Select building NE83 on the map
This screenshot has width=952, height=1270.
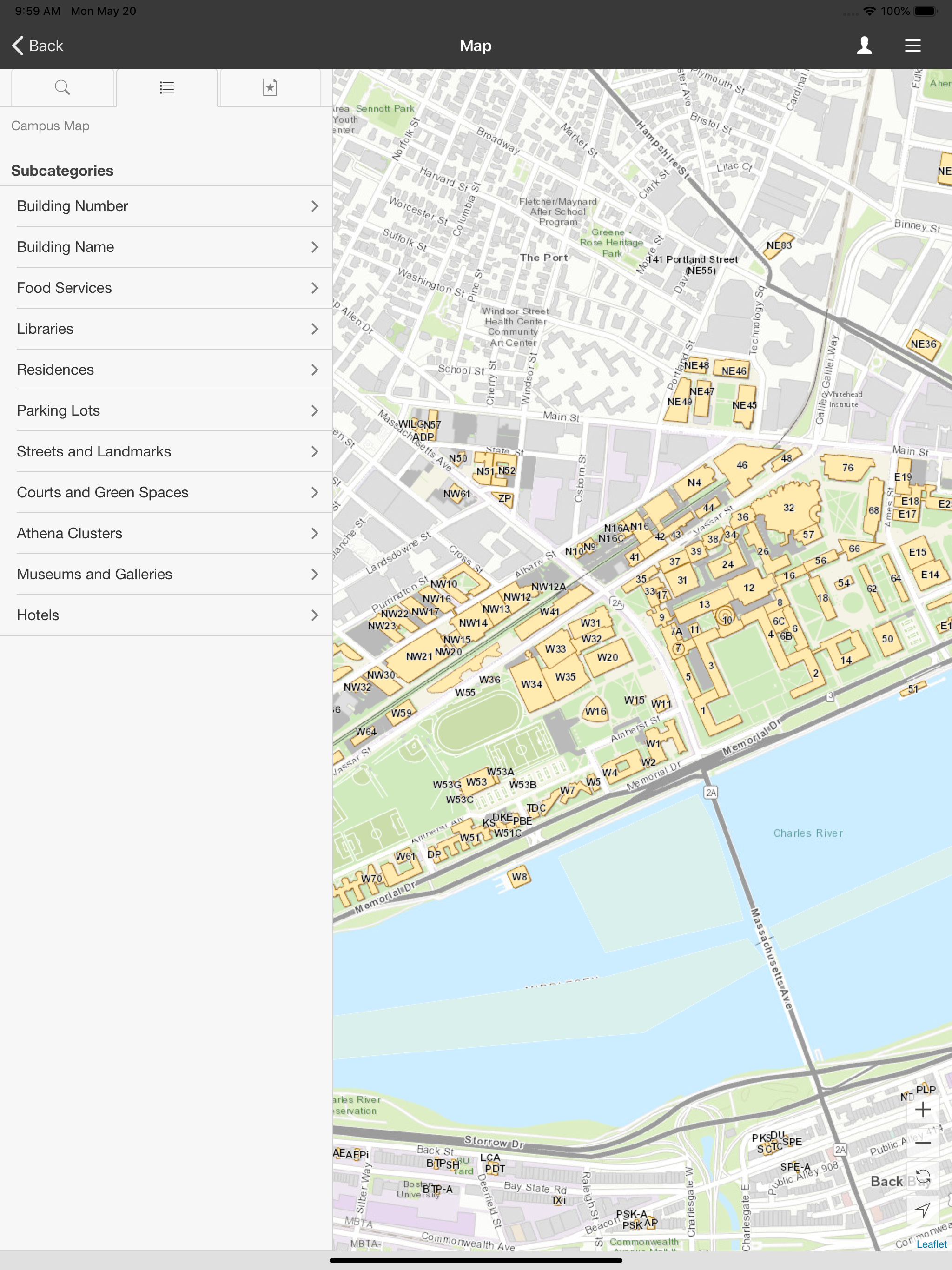pyautogui.click(x=779, y=246)
